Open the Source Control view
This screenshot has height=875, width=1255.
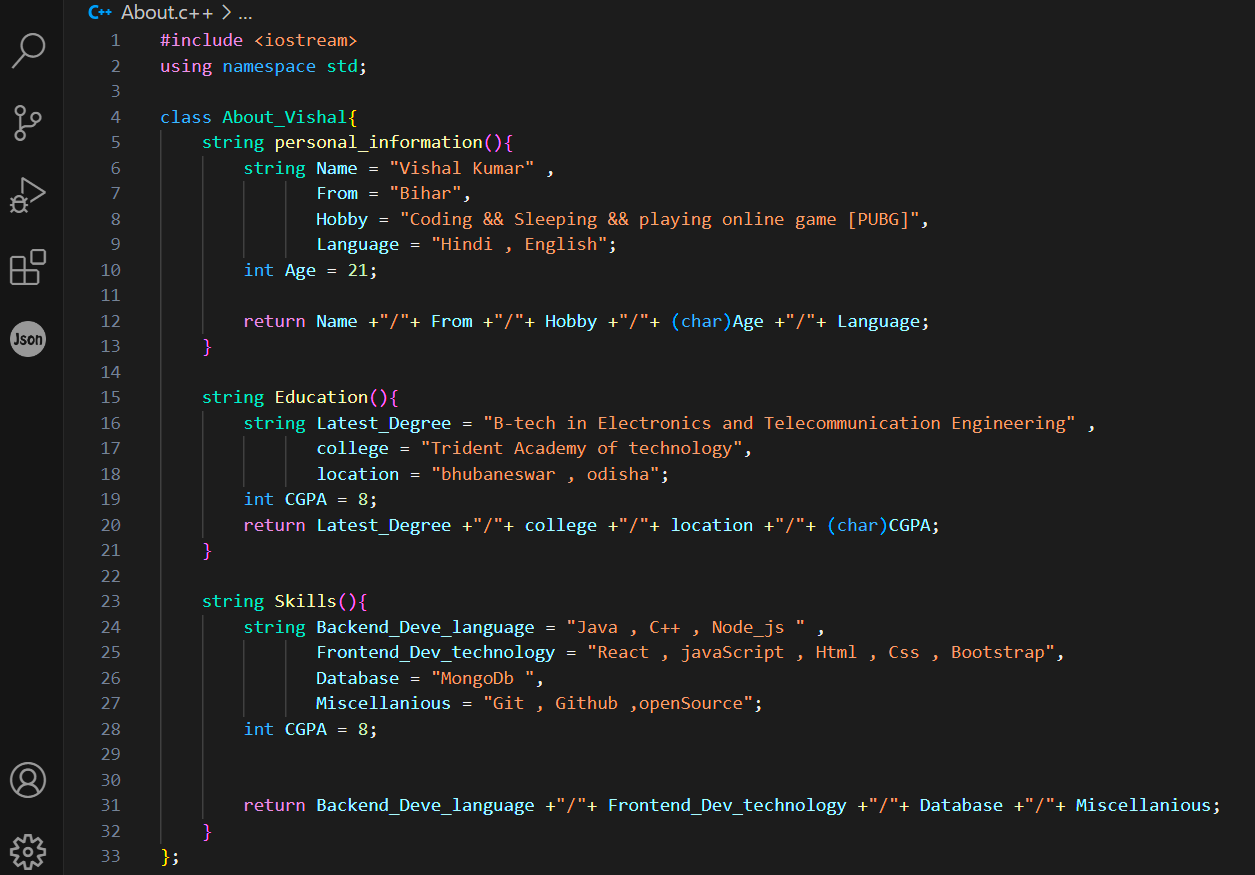[28, 122]
